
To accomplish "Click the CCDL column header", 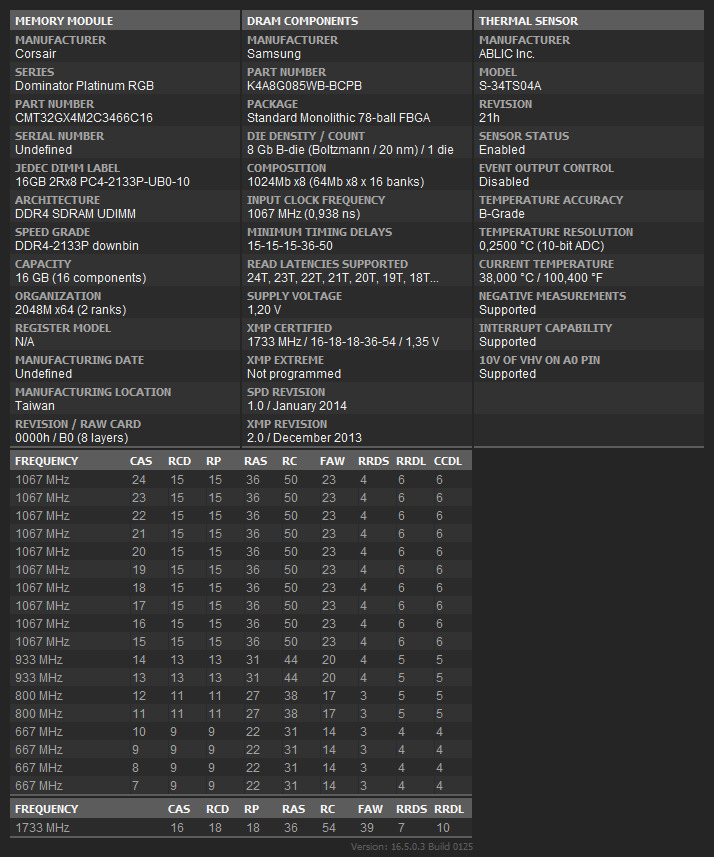I will point(448,461).
